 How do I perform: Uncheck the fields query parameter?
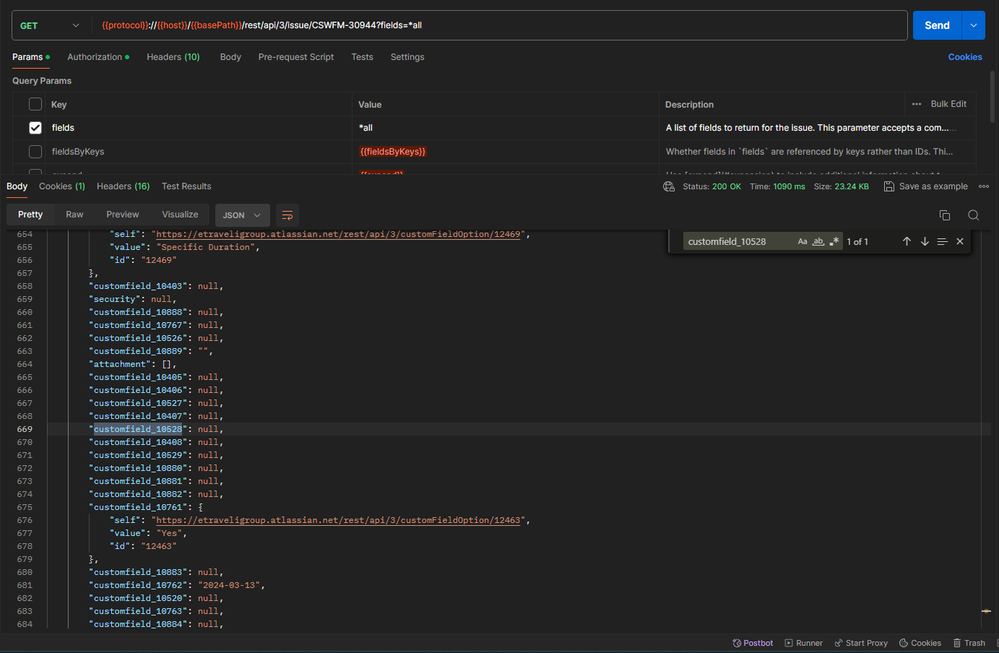pyautogui.click(x=34, y=127)
